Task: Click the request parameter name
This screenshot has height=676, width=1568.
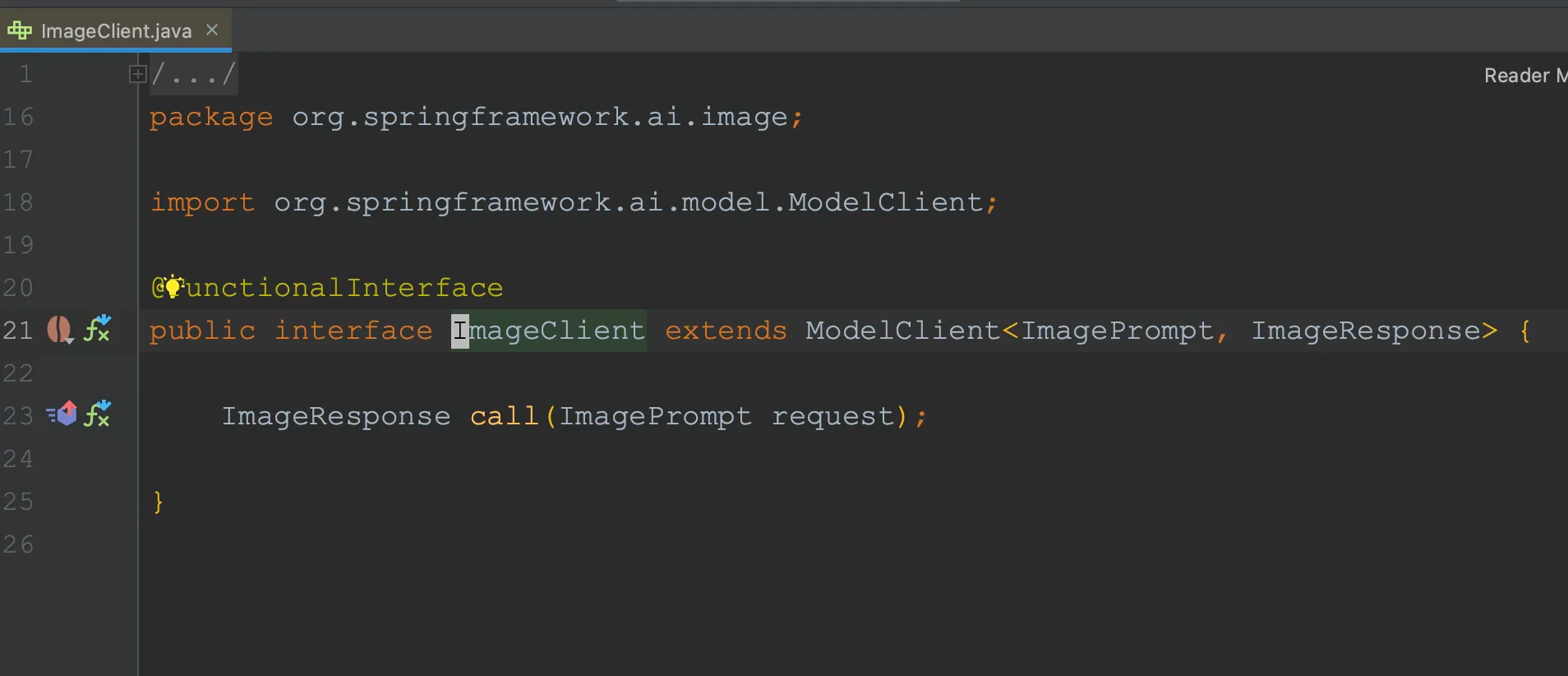Action: (832, 416)
